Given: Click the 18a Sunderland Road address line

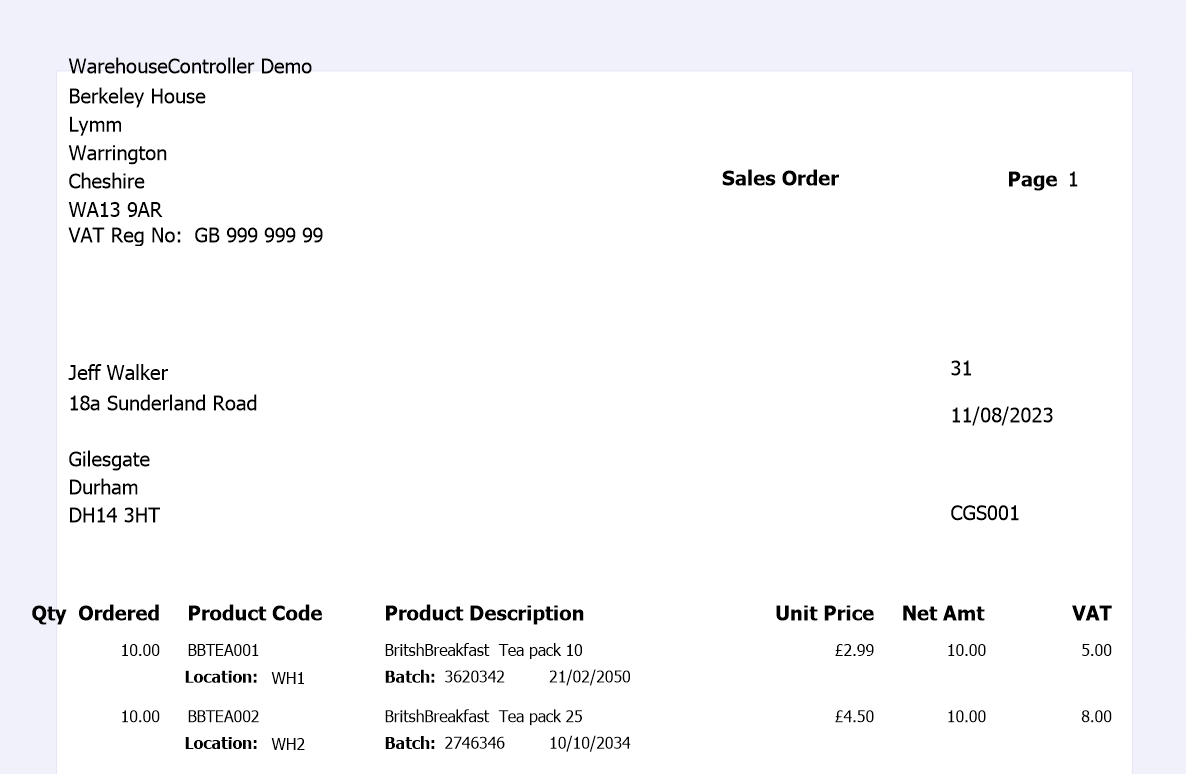Looking at the screenshot, I should coord(162,403).
